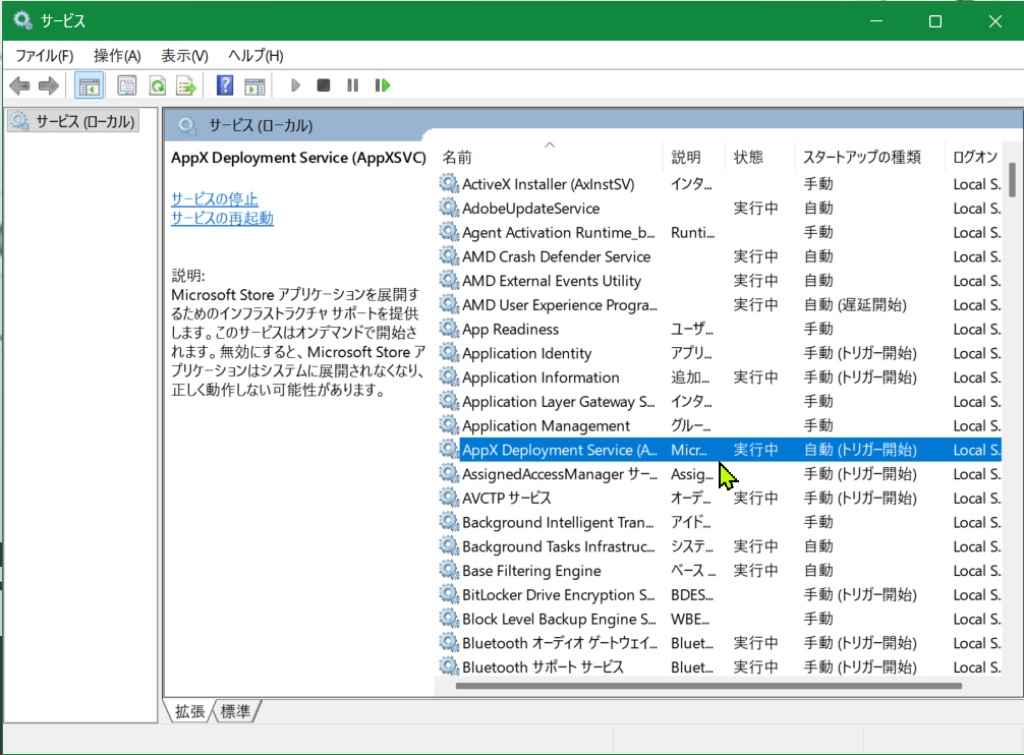This screenshot has height=755, width=1024.
Task: Sort the list by the 名前 column header
Action: click(458, 157)
